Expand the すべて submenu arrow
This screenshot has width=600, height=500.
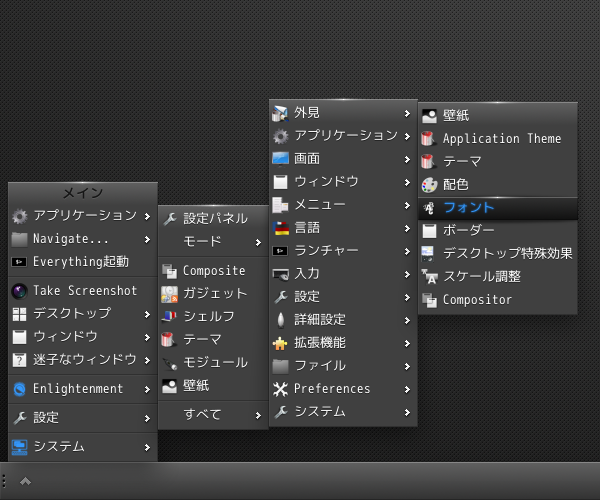coord(258,415)
